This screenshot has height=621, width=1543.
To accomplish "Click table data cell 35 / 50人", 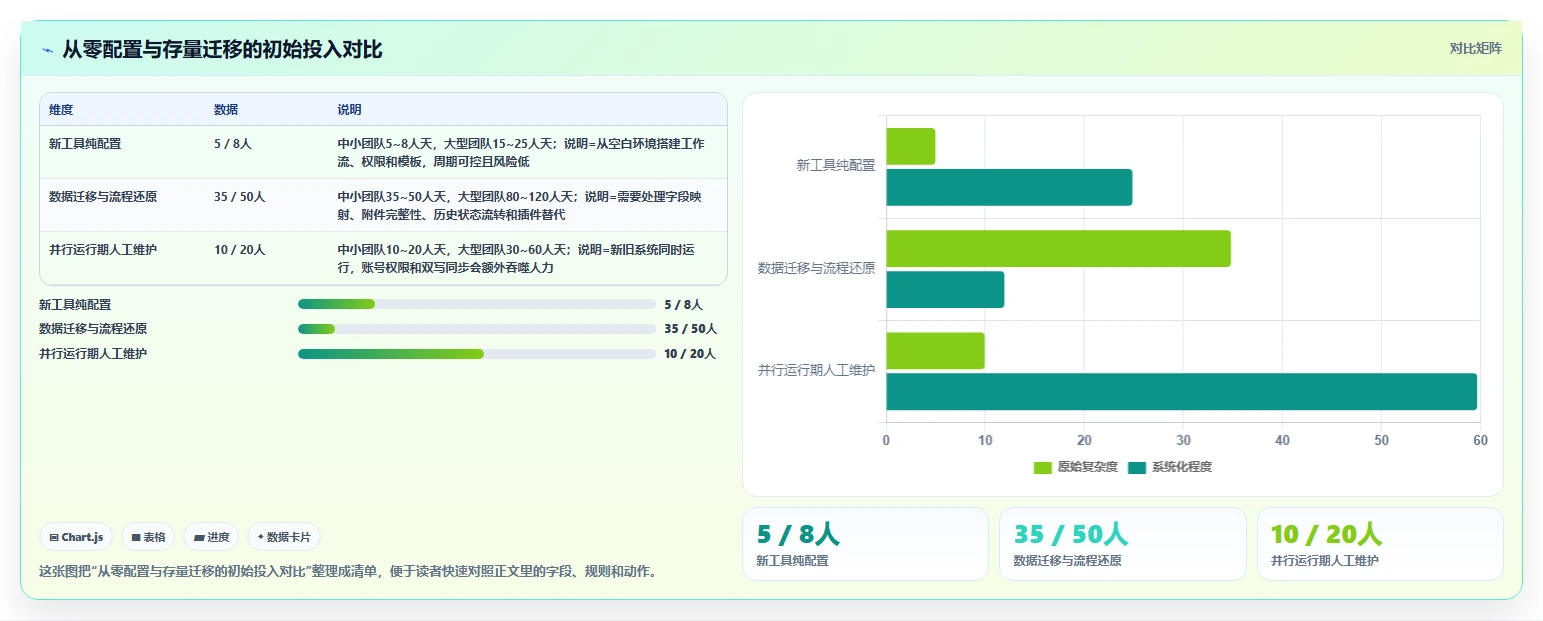I will (240, 197).
